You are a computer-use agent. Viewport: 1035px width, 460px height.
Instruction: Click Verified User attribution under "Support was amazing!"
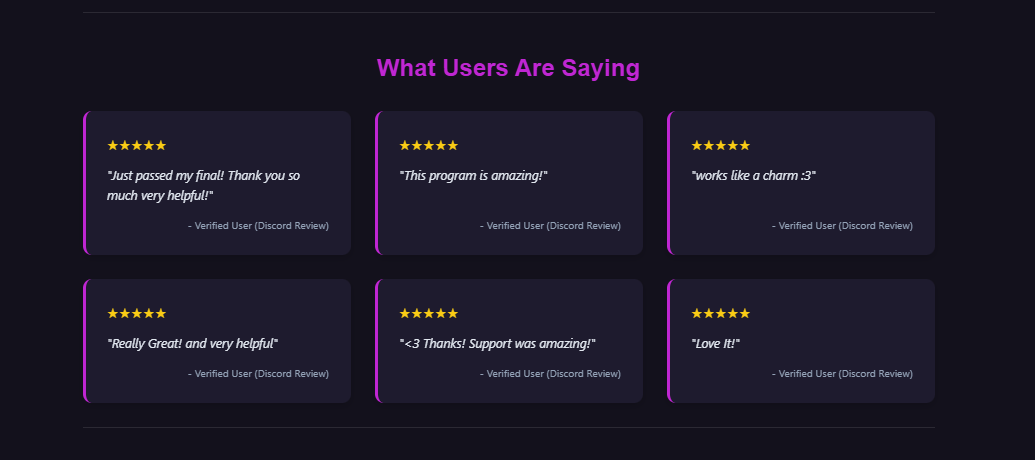click(x=550, y=374)
